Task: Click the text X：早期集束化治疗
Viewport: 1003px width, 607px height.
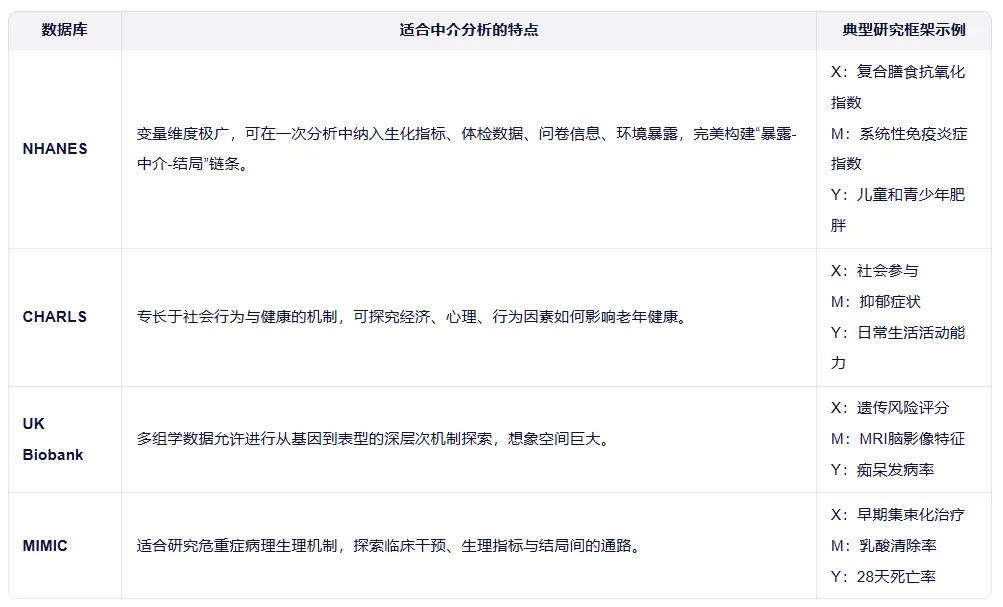Action: coord(898,515)
